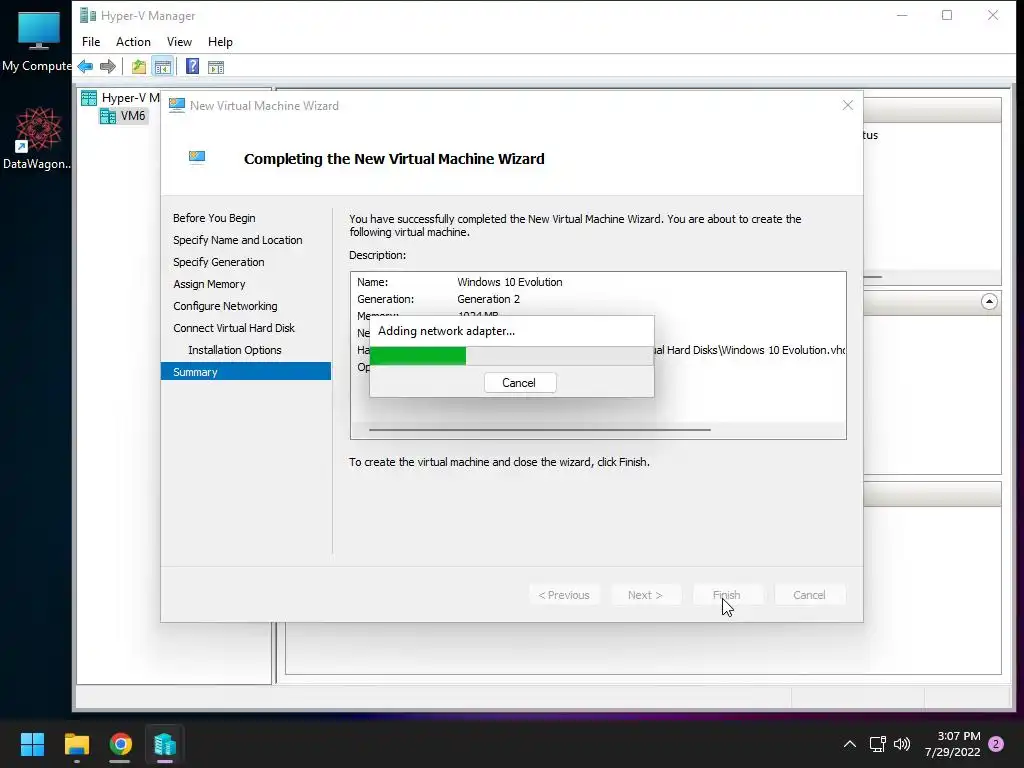This screenshot has width=1024, height=768.
Task: Click the Previous wizard button
Action: (x=564, y=595)
